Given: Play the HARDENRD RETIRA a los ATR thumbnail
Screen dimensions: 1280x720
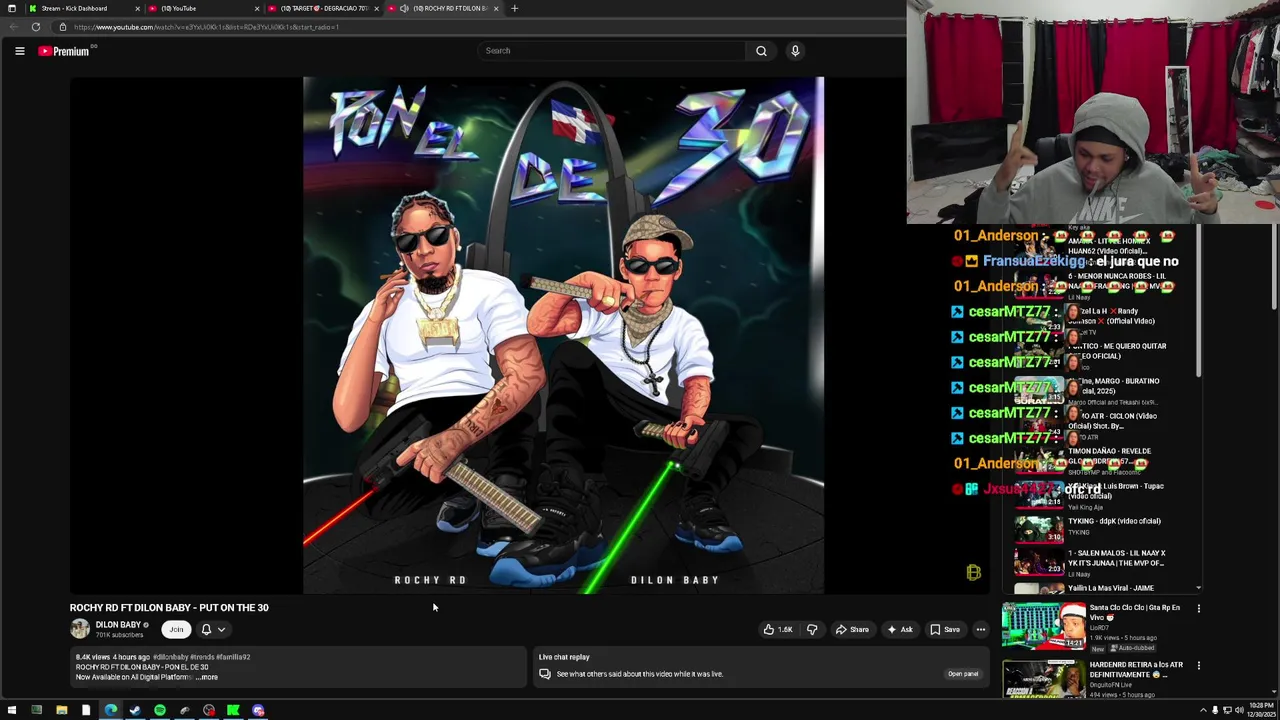Looking at the screenshot, I should point(1043,680).
